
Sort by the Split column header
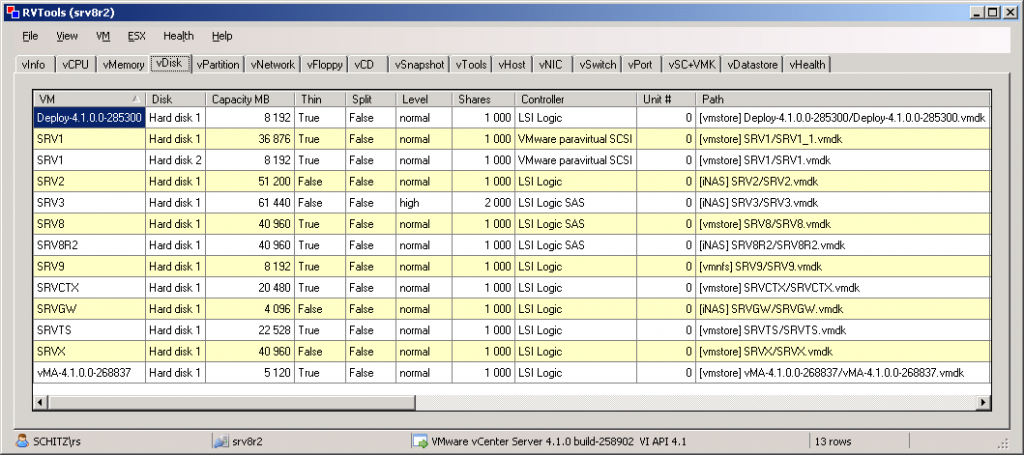tap(370, 99)
